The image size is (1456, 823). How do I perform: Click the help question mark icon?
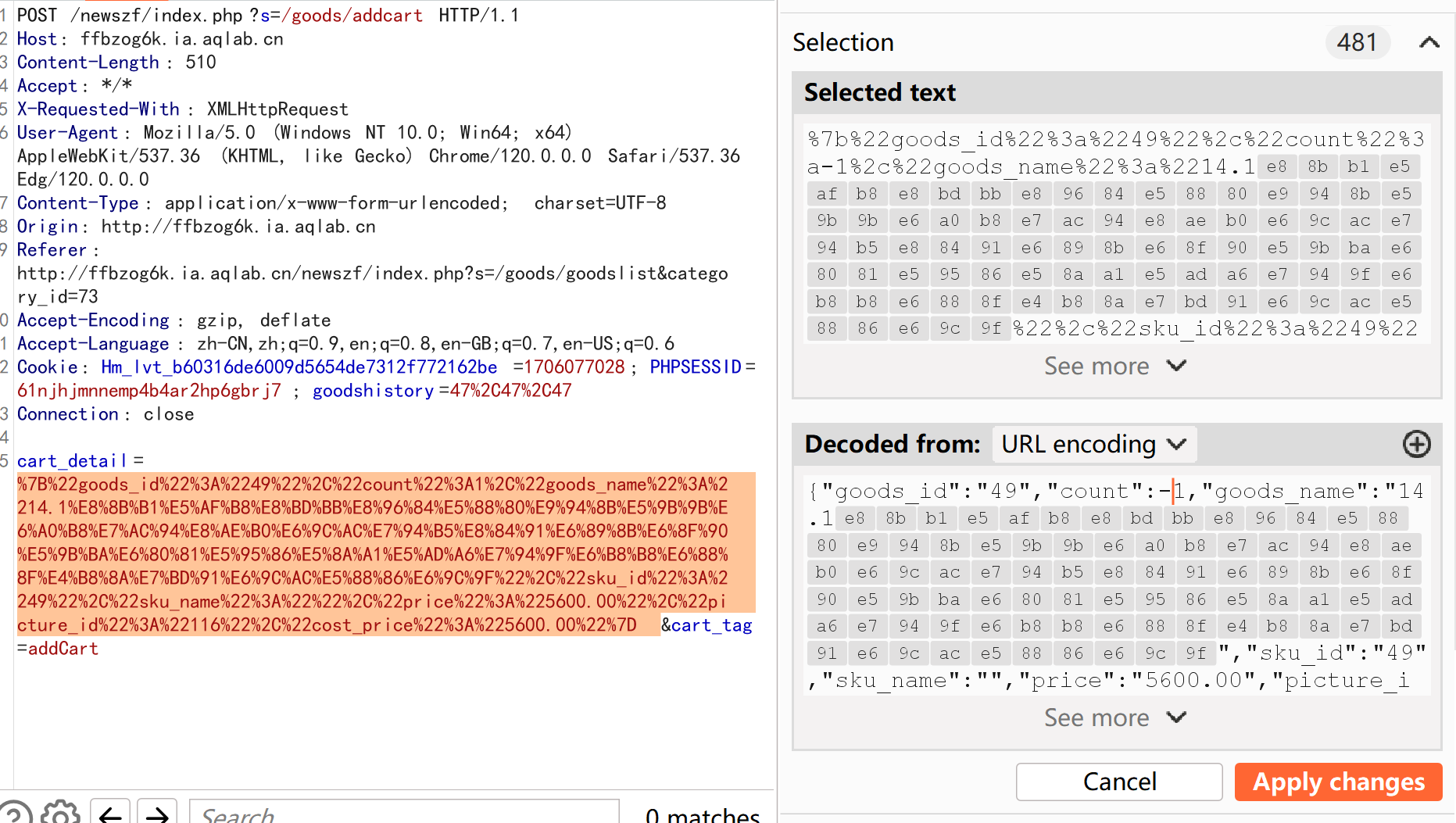14,813
